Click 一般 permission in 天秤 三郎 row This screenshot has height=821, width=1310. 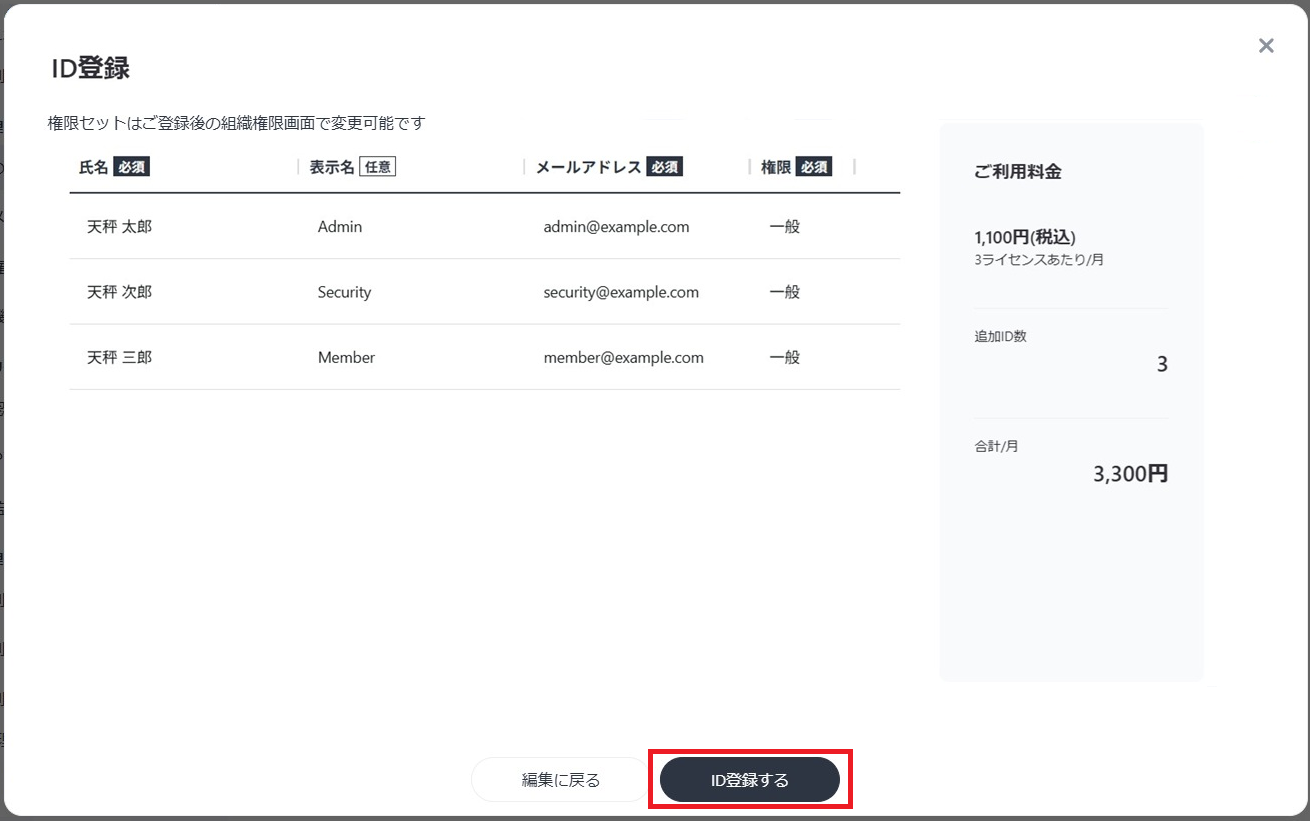click(785, 357)
